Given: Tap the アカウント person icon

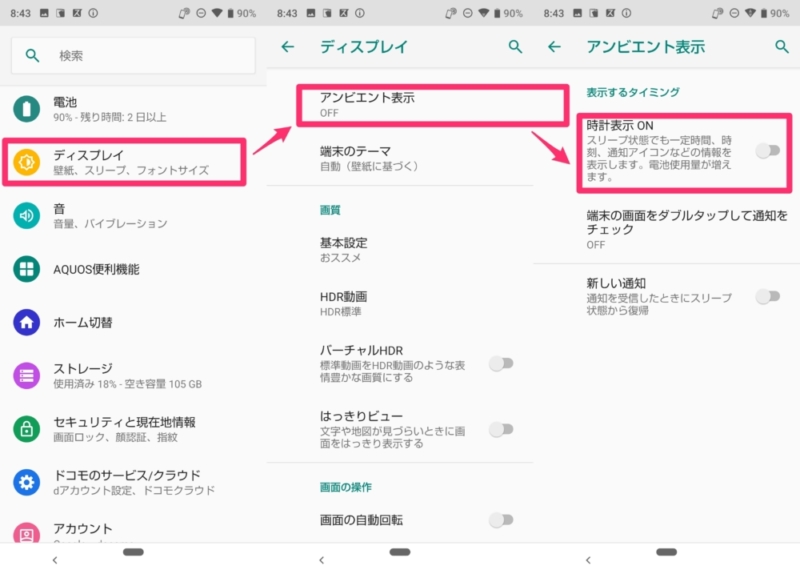Looking at the screenshot, I should 27,533.
